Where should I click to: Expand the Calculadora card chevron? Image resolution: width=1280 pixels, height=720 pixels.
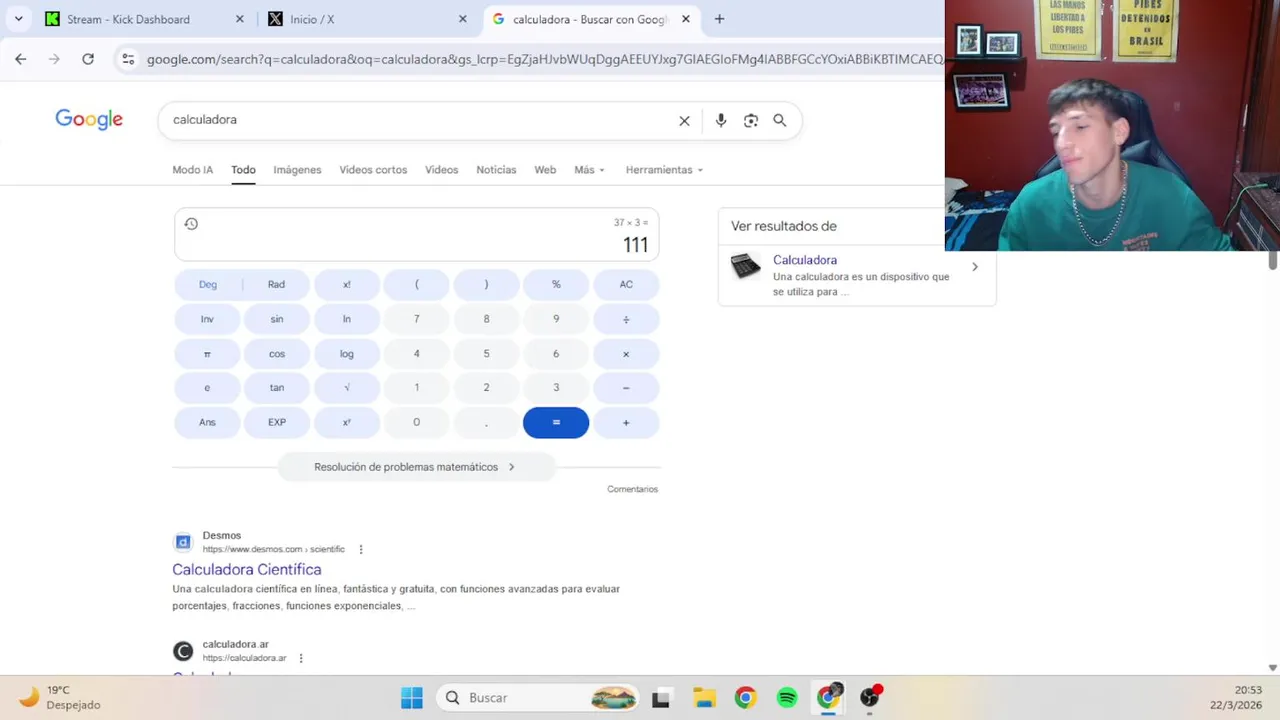point(975,267)
